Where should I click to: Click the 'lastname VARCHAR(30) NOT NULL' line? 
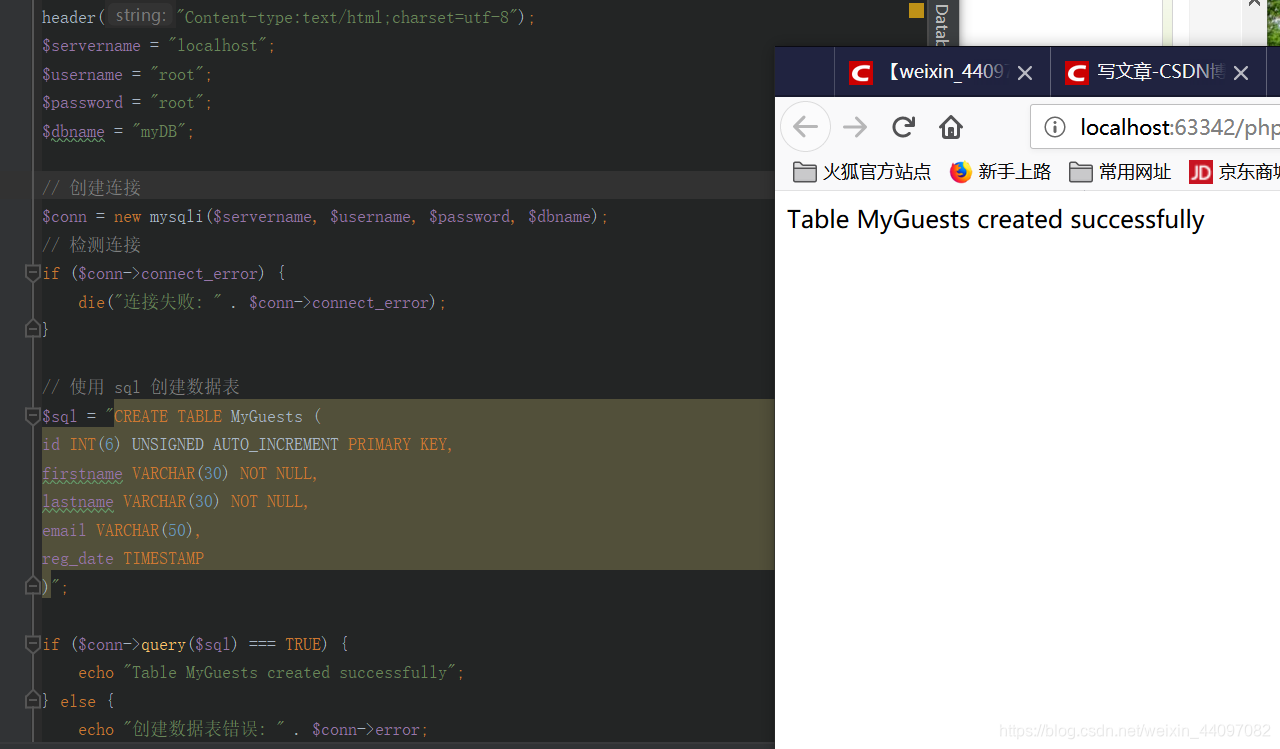tap(176, 501)
